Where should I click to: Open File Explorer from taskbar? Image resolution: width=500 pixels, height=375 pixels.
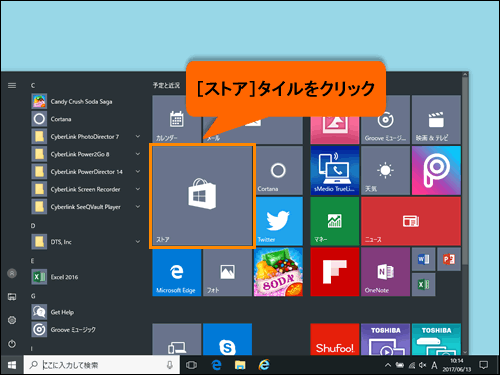pyautogui.click(x=240, y=365)
